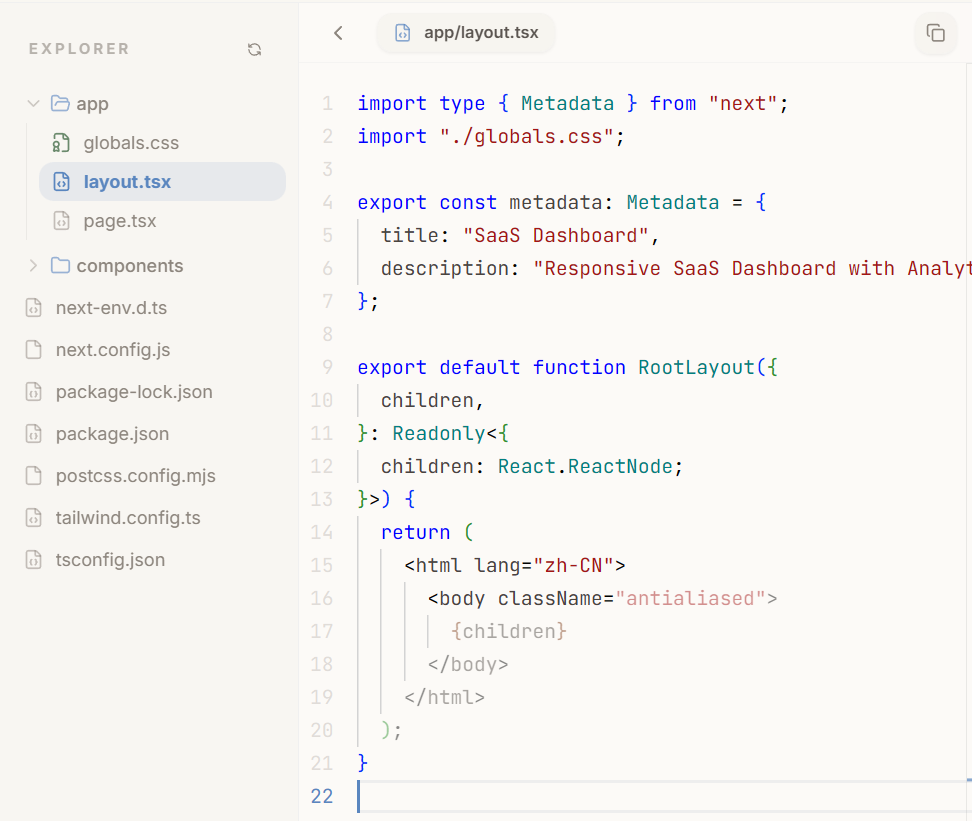Select layout.tsx in the file tree
The height and width of the screenshot is (821, 972).
point(127,182)
